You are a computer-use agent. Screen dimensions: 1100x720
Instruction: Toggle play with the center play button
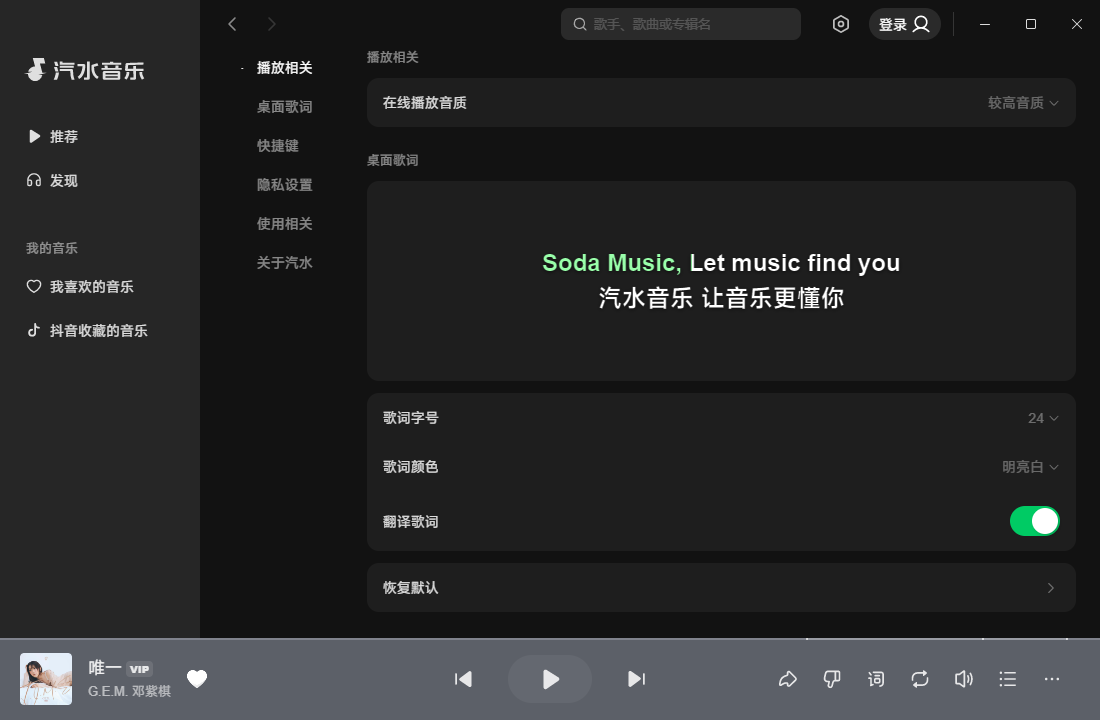point(550,679)
